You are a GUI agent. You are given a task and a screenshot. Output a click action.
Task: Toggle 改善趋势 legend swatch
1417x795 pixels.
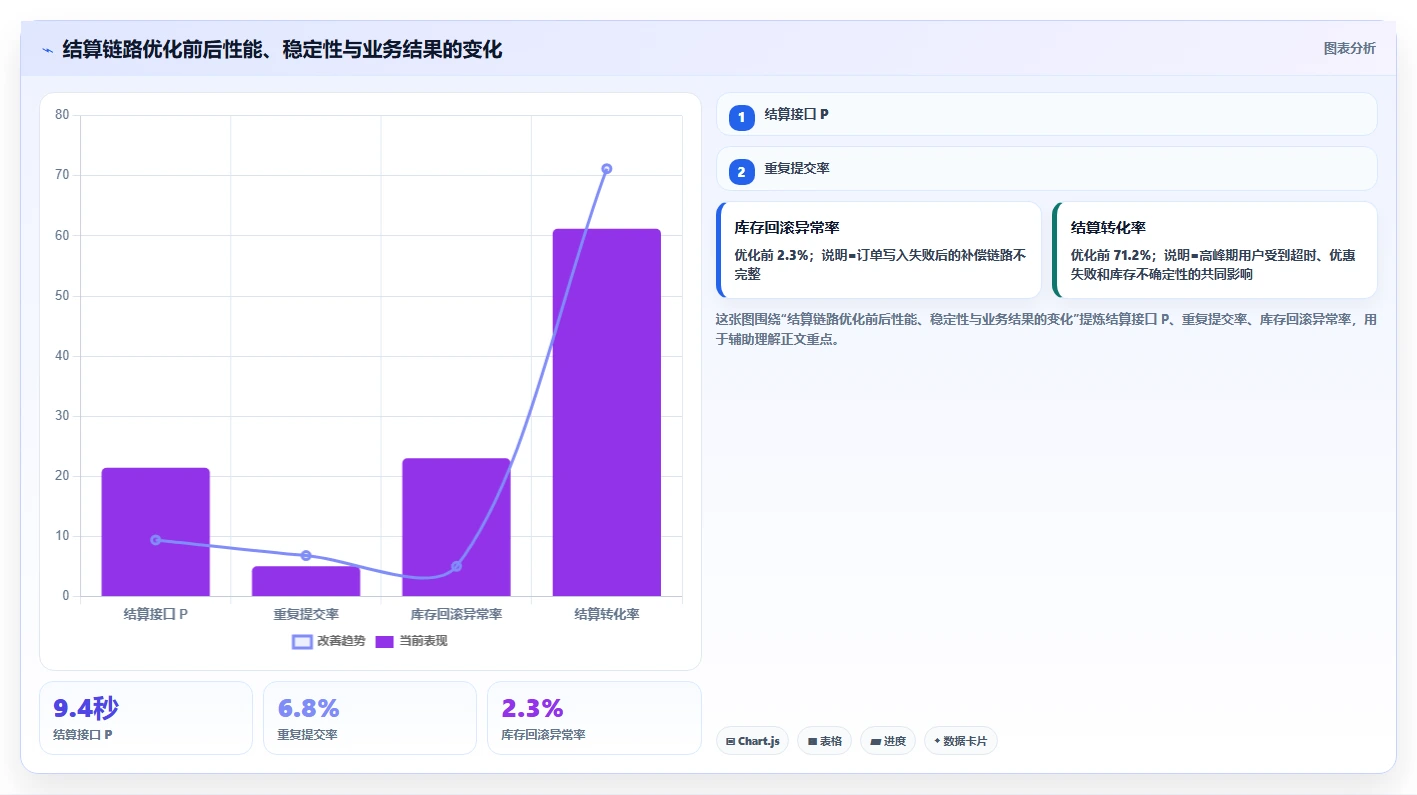tap(302, 641)
